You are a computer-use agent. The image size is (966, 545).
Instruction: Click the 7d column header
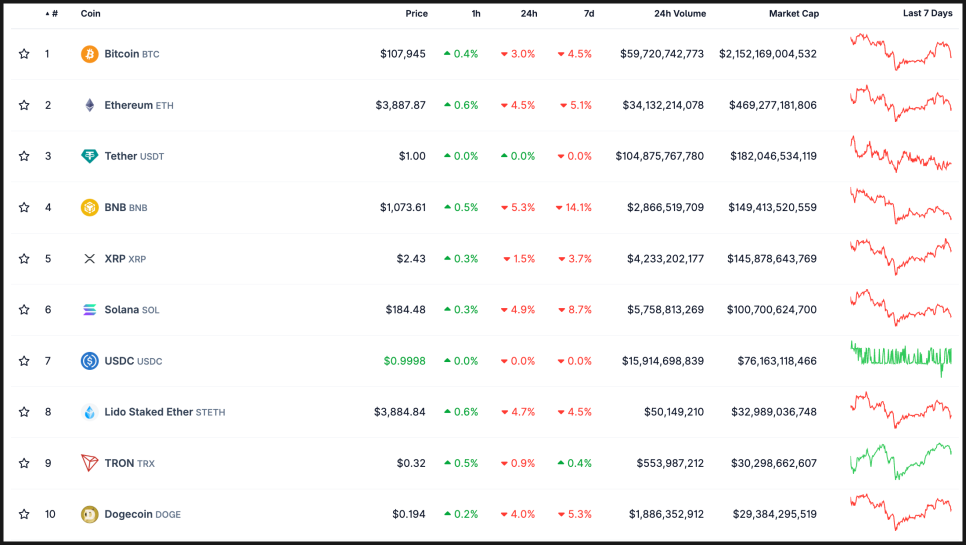point(588,14)
